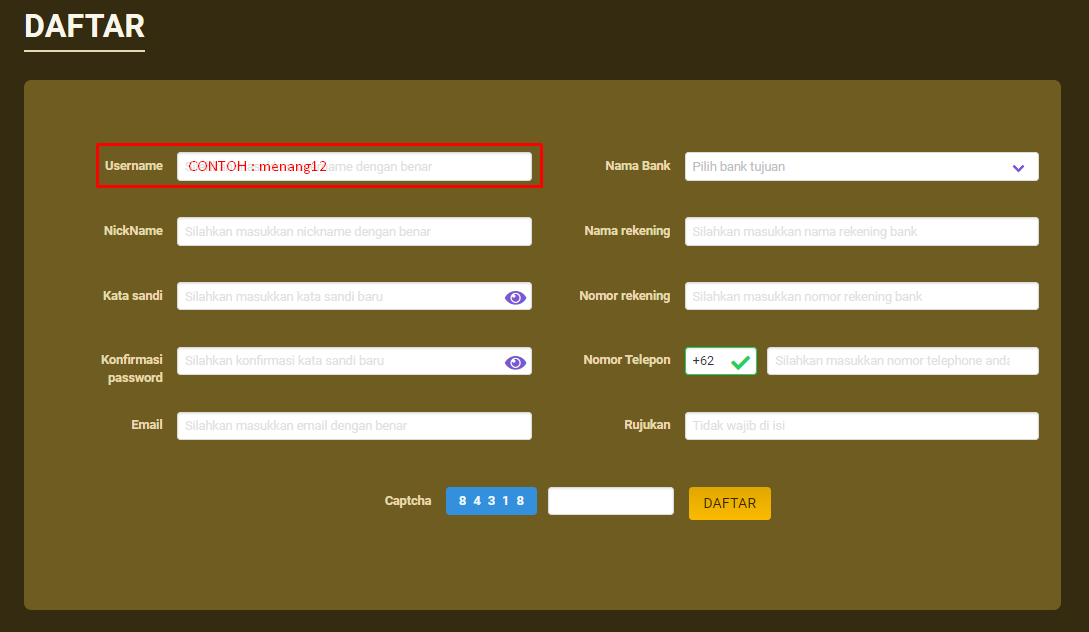This screenshot has height=632, width=1089.
Task: Click the Nama Bank label text
Action: coord(637,166)
